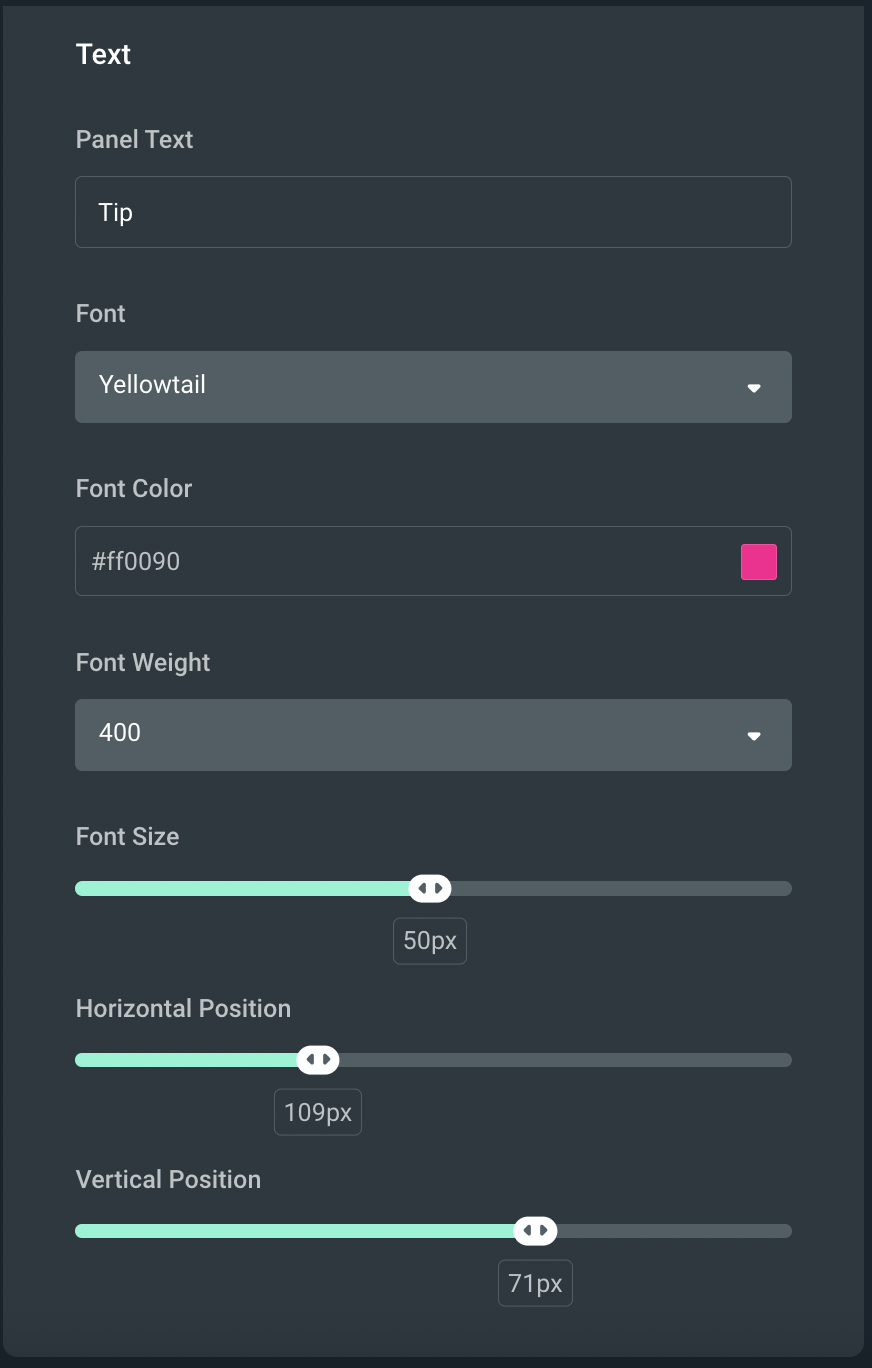Click the Font Weight dropdown arrow
The height and width of the screenshot is (1368, 872).
(x=754, y=736)
